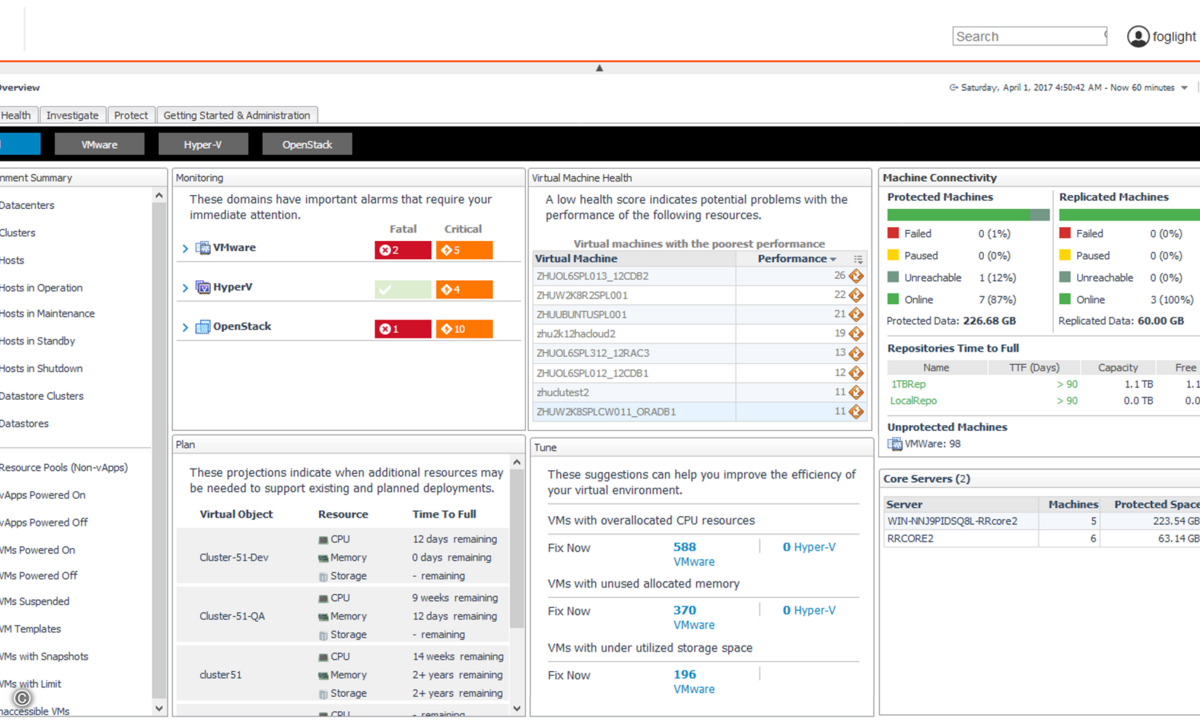
Task: Click the Plan panel scrollbar down arrow
Action: [x=517, y=708]
